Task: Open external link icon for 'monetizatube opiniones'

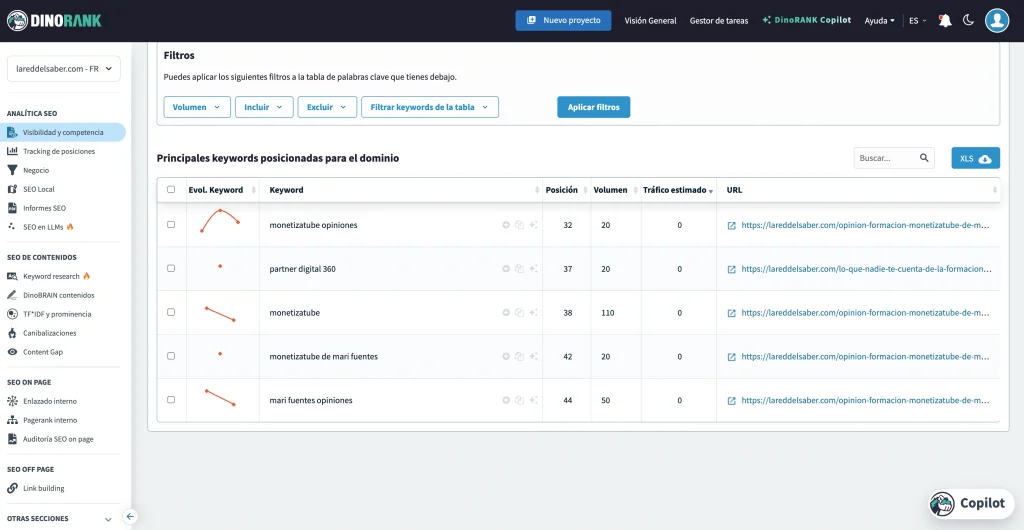Action: (731, 225)
